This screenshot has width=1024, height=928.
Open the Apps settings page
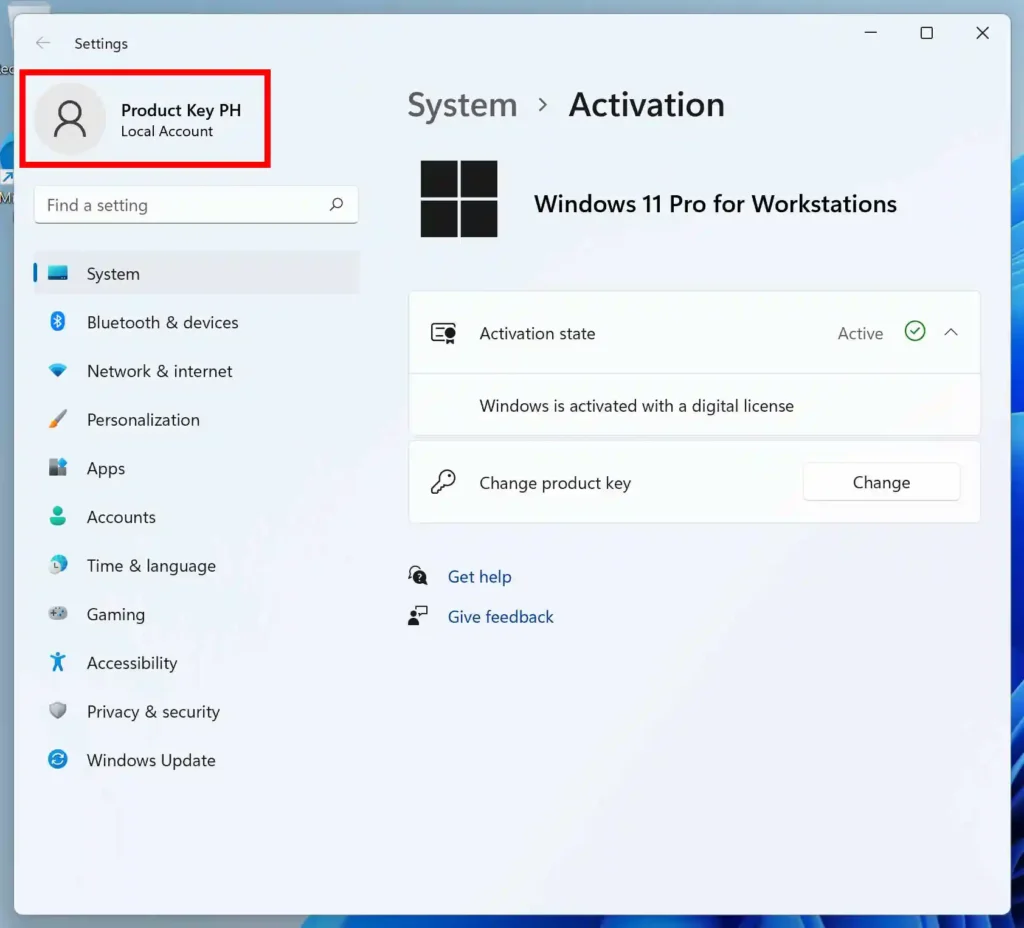click(196, 468)
